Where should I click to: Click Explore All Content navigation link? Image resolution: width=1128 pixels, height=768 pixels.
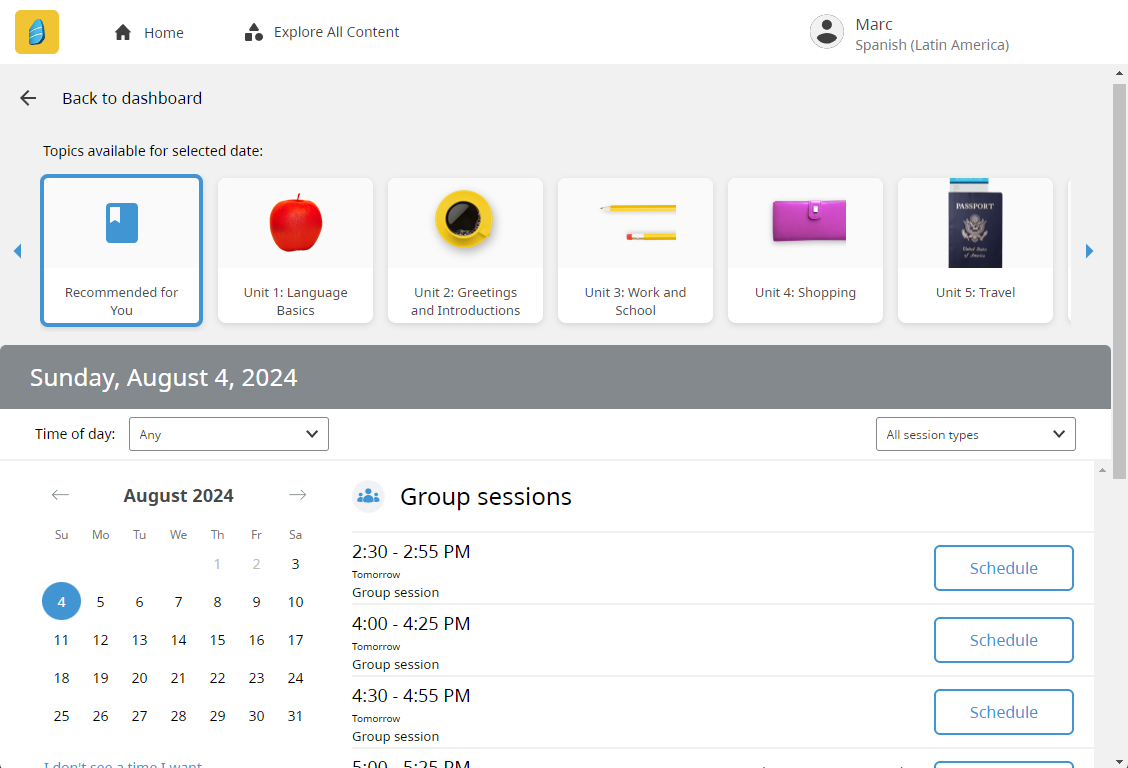point(336,32)
